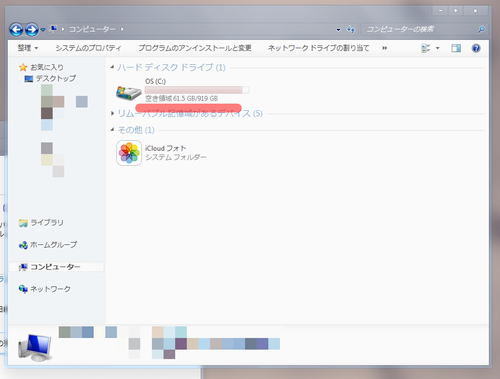Expand the リムーバブル記憶域があるデバイス group
The image size is (500, 379).
click(112, 113)
